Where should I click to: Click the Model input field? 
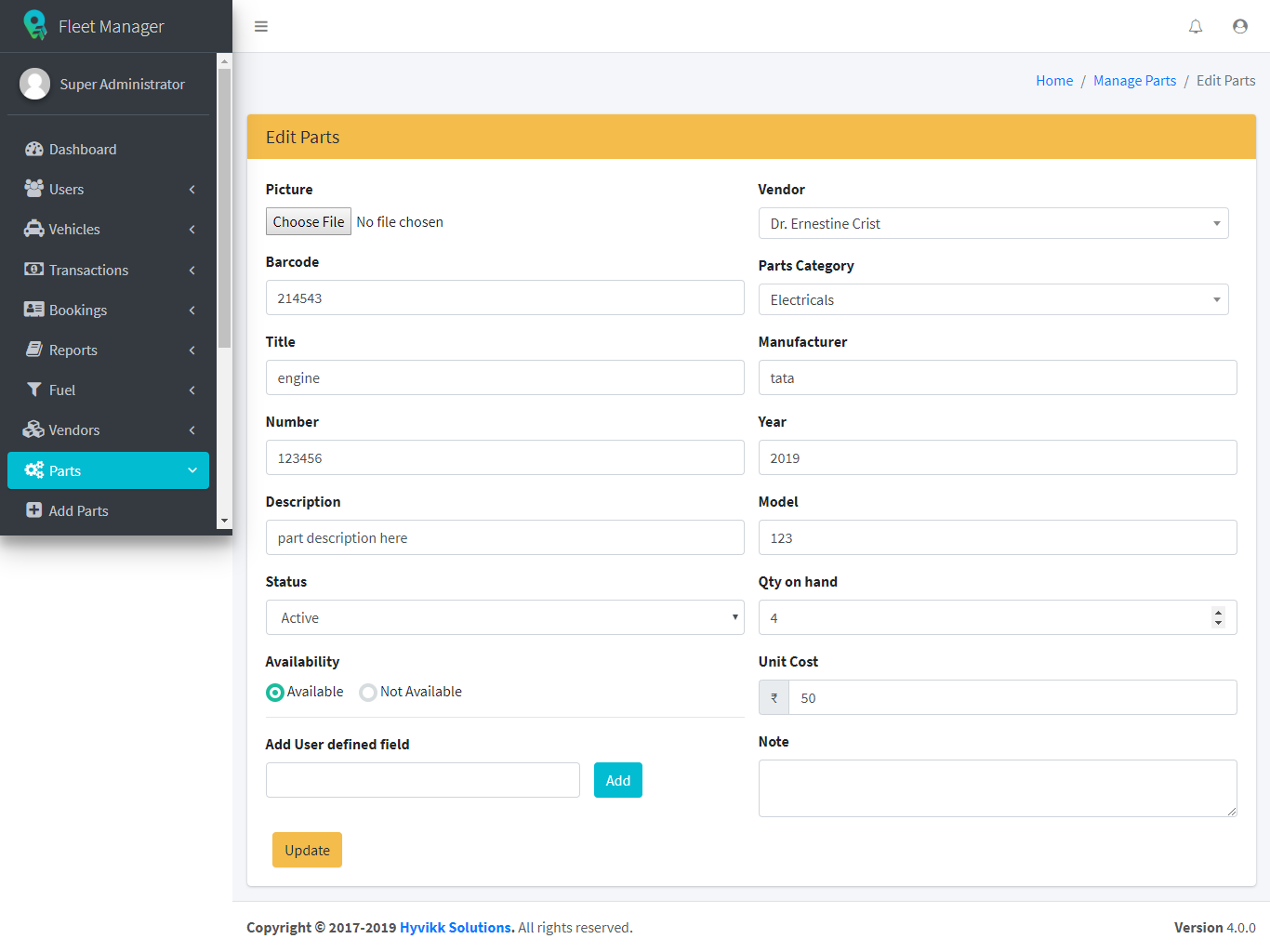tap(998, 537)
